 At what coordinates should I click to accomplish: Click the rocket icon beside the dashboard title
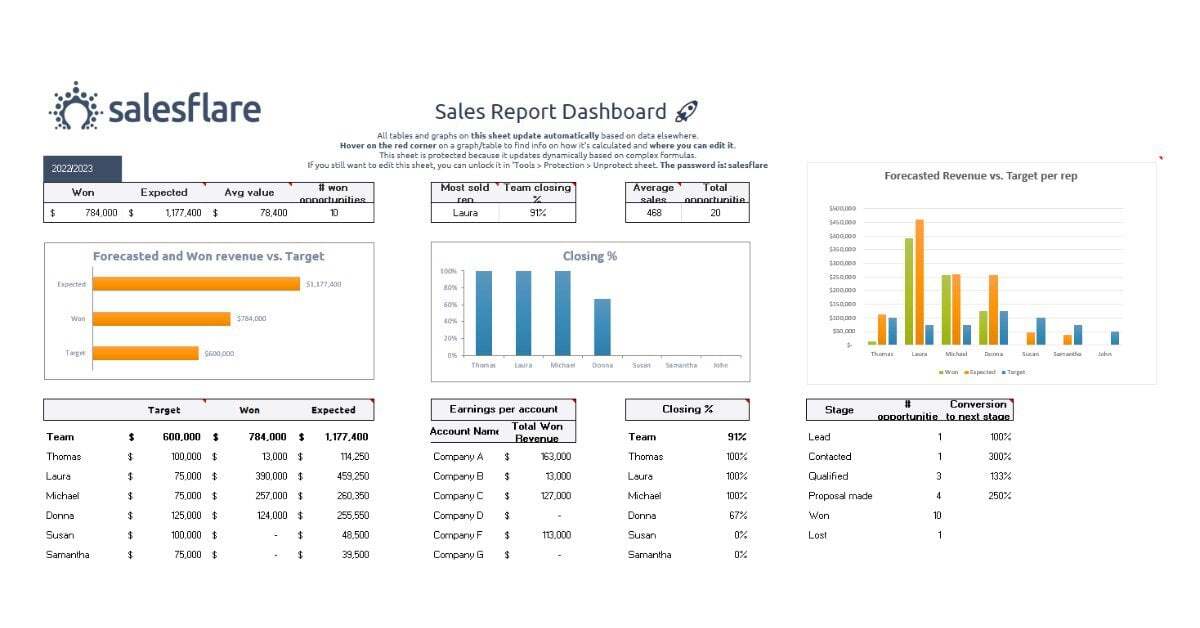[688, 111]
